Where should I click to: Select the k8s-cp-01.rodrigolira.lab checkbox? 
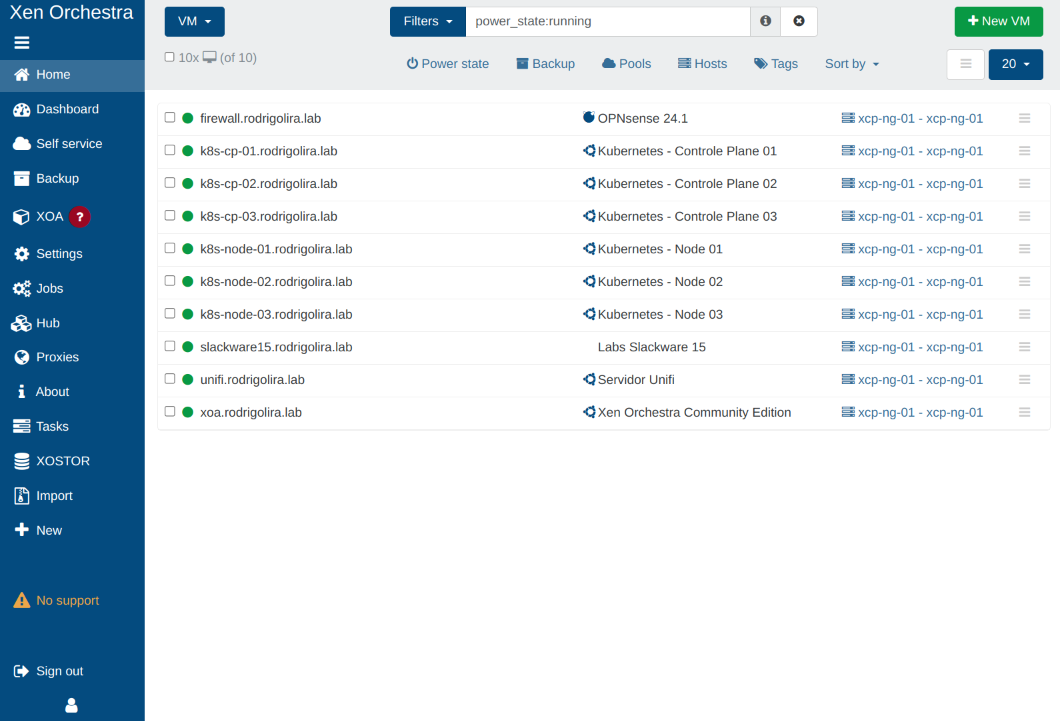point(170,150)
